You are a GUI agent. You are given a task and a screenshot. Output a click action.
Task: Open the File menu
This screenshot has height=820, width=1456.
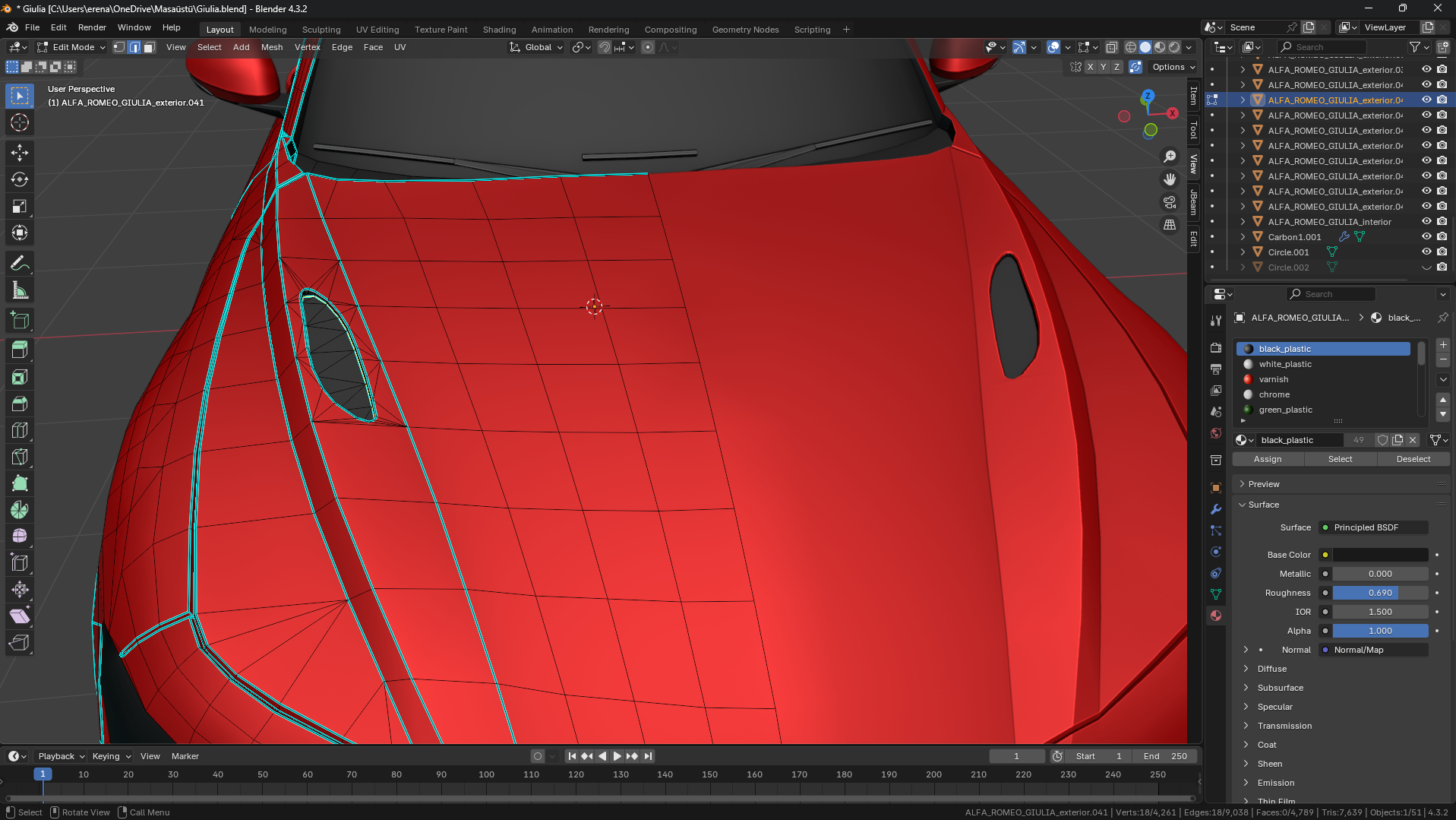(33, 27)
